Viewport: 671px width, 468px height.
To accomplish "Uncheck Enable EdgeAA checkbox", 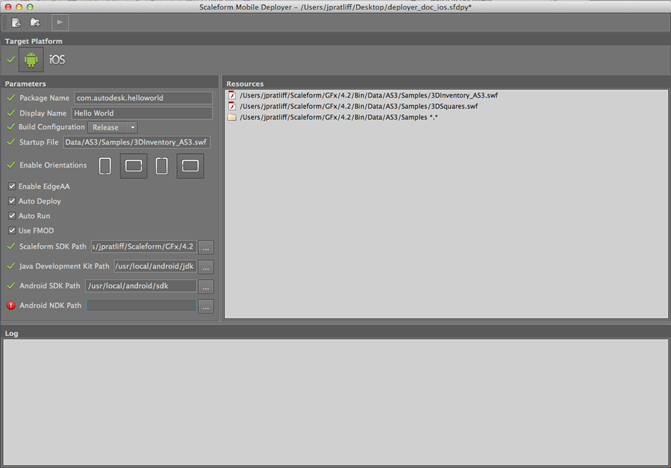I will click(12, 186).
